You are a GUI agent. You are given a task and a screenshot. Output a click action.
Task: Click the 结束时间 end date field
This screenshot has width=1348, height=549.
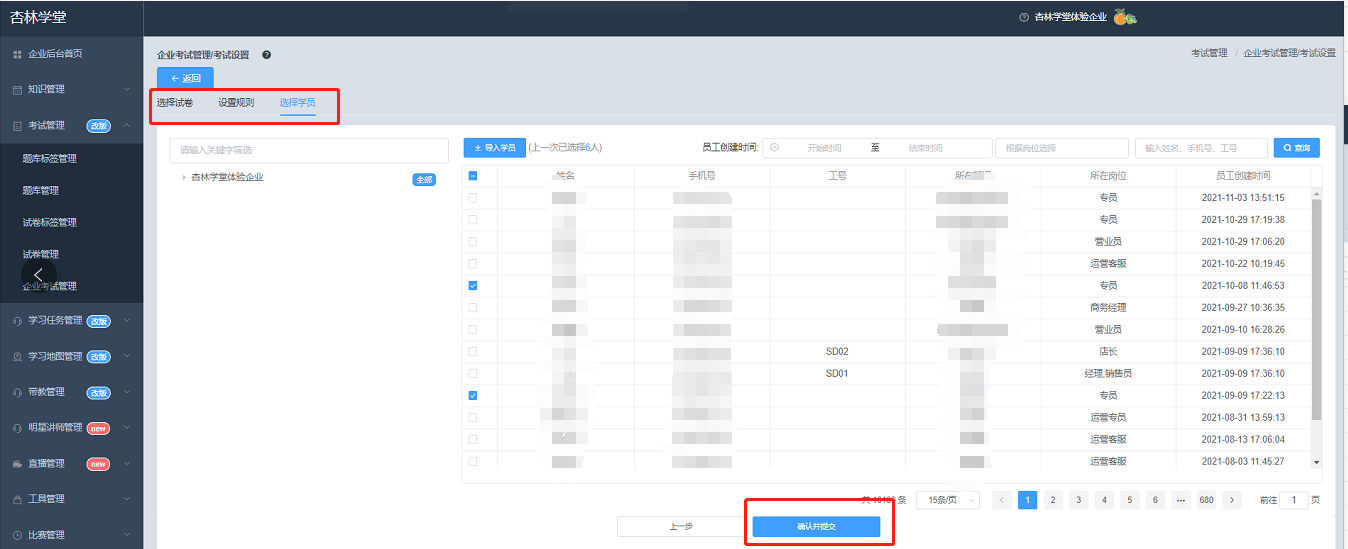pos(925,148)
